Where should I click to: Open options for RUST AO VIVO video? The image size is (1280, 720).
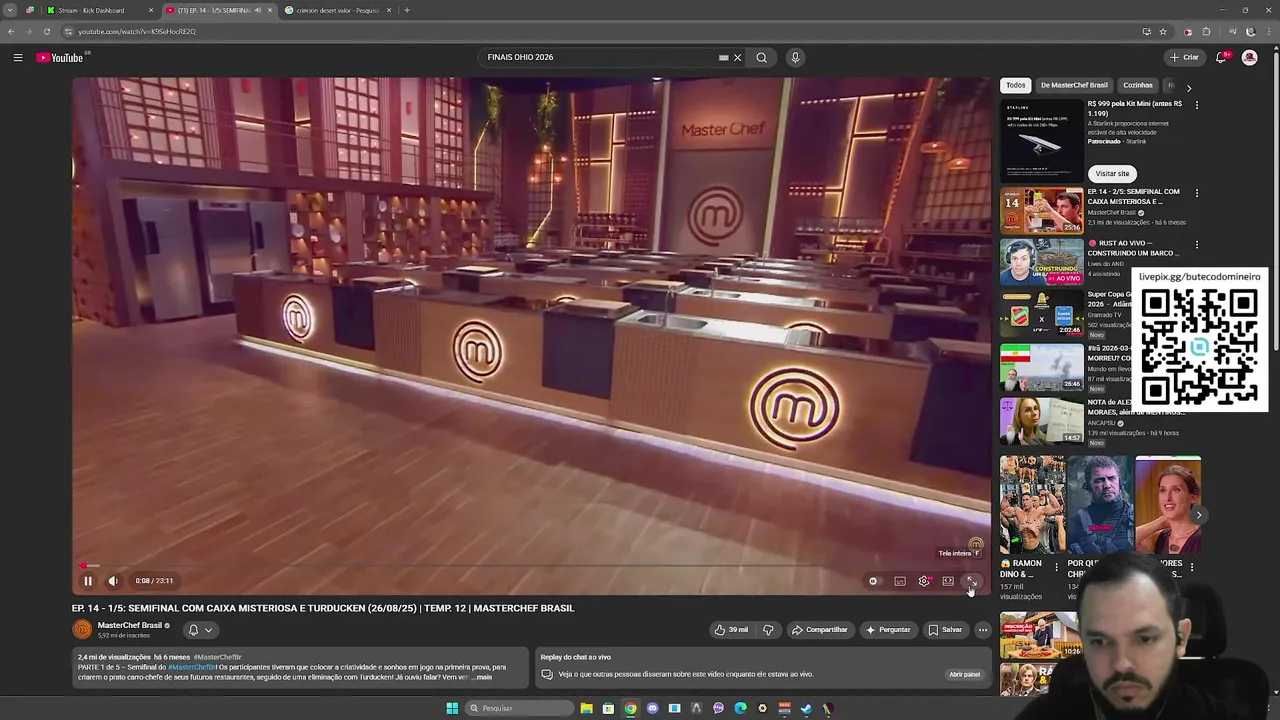(1197, 244)
